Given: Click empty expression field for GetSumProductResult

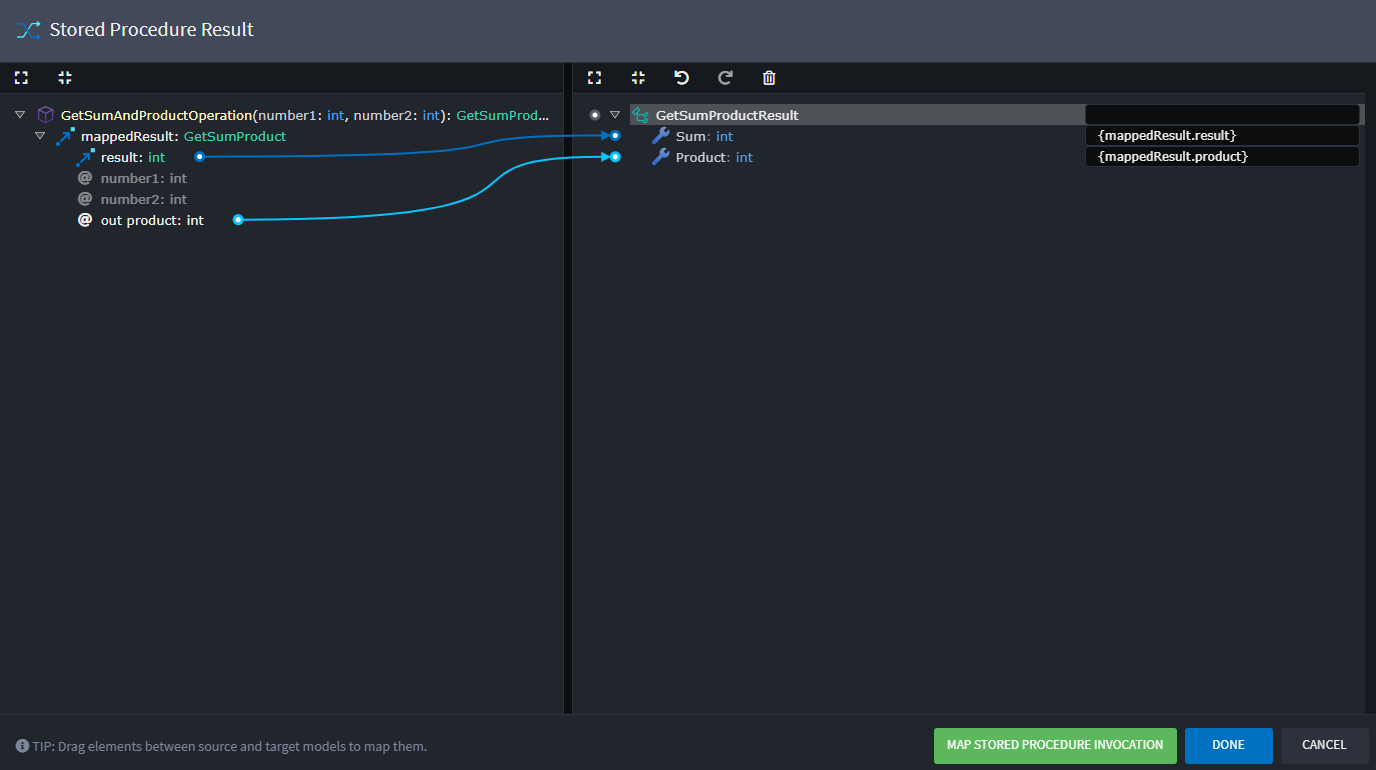Looking at the screenshot, I should pyautogui.click(x=1222, y=114).
